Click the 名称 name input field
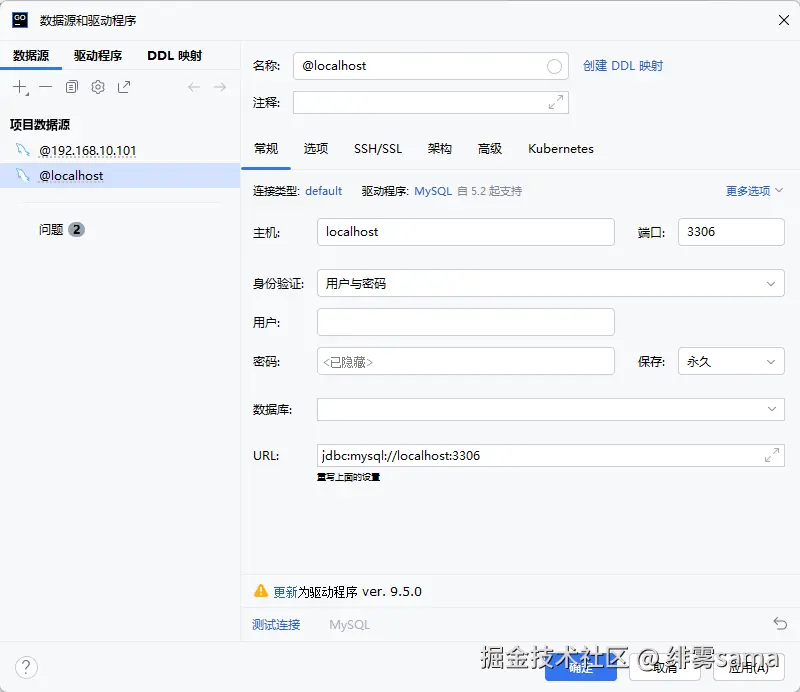Screen dimensions: 800x692 point(431,66)
